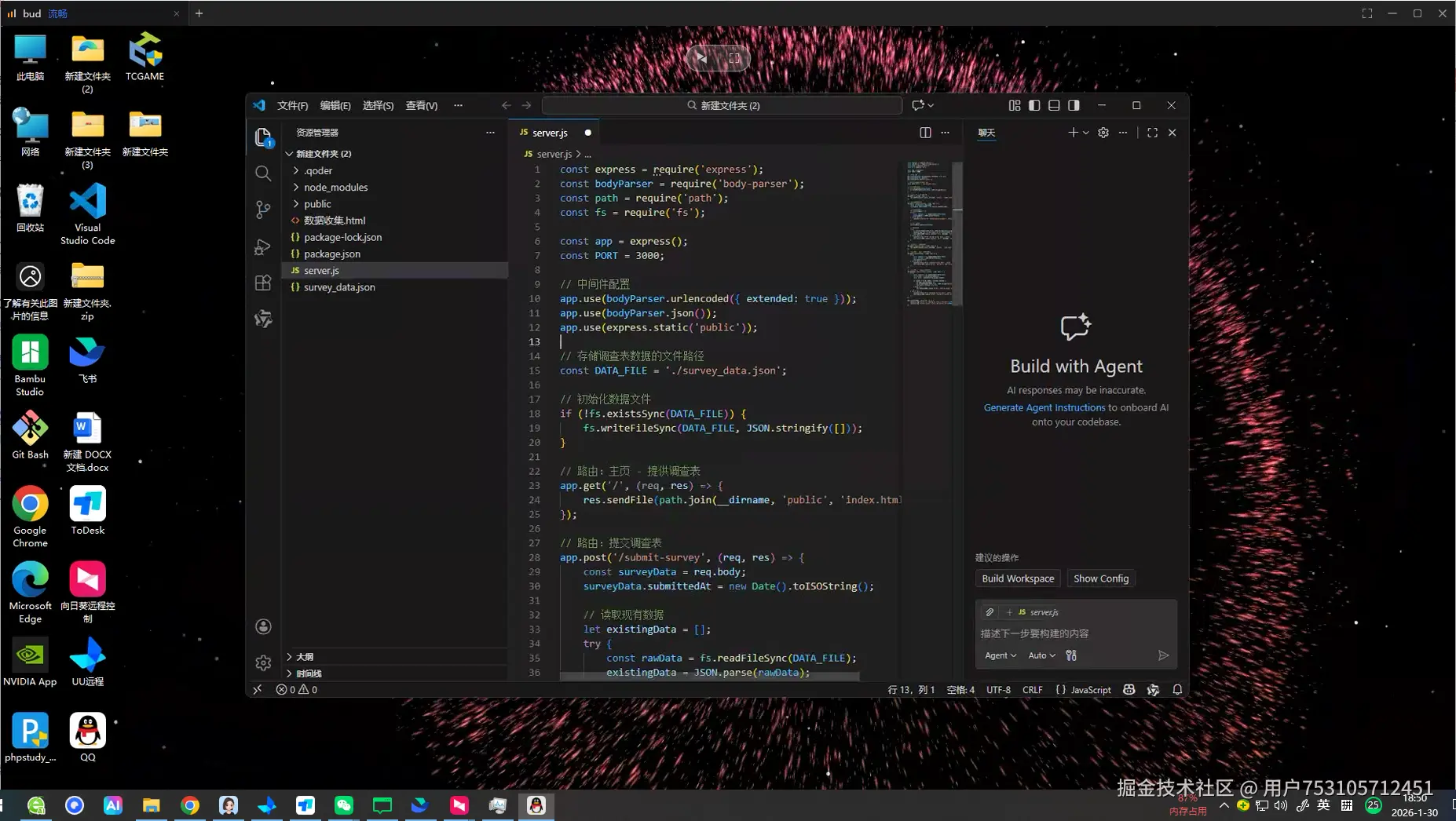Select the Git Bash desktop icon
This screenshot has width=1456, height=821.
[30, 435]
